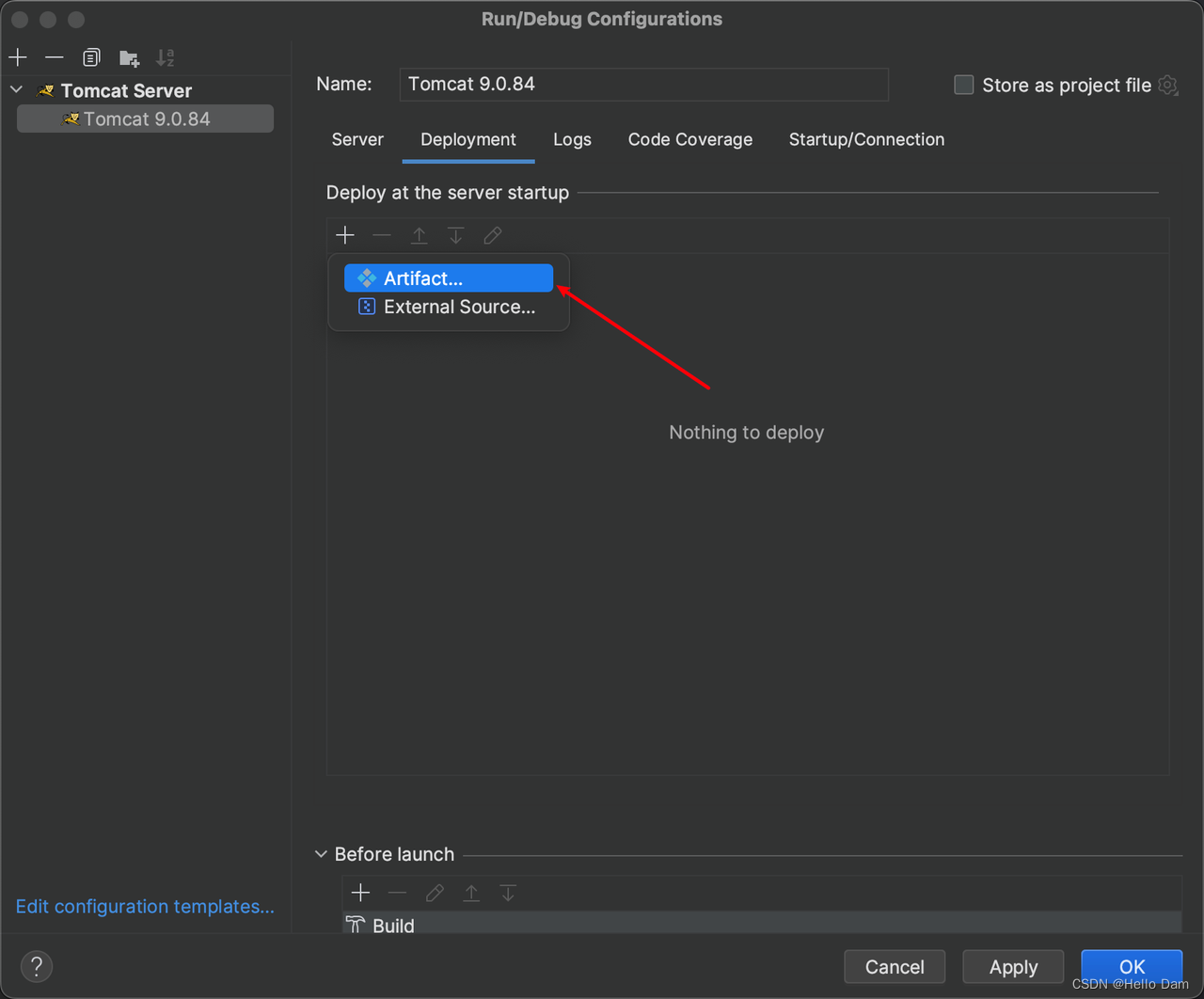Open help with the question mark button

[37, 966]
